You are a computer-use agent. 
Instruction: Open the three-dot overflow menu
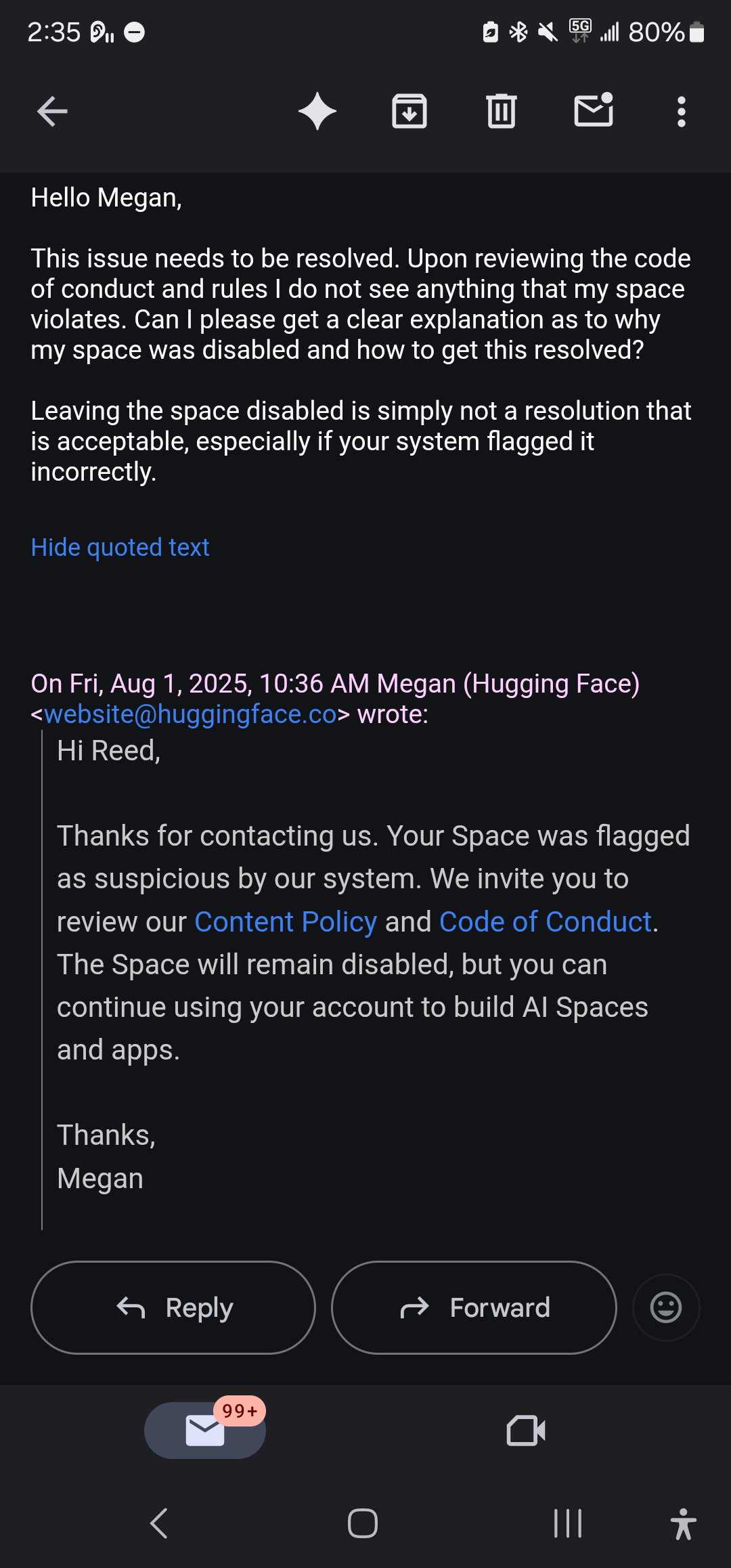coord(682,112)
